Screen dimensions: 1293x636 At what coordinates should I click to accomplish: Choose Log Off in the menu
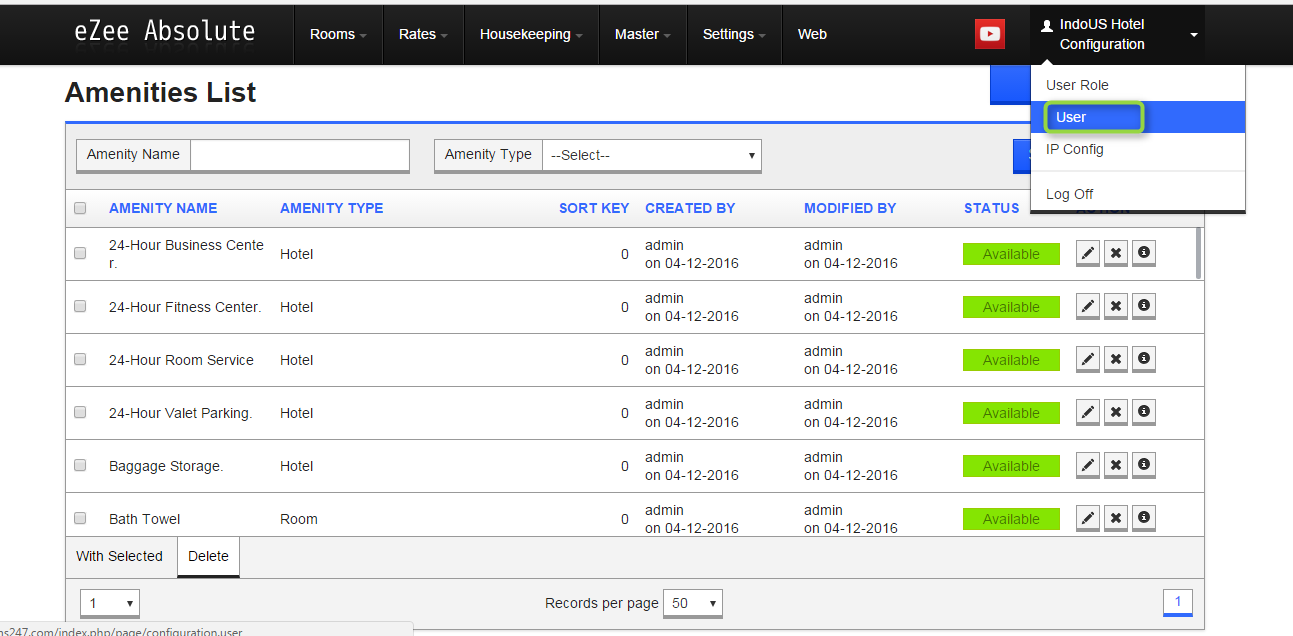[1138, 194]
